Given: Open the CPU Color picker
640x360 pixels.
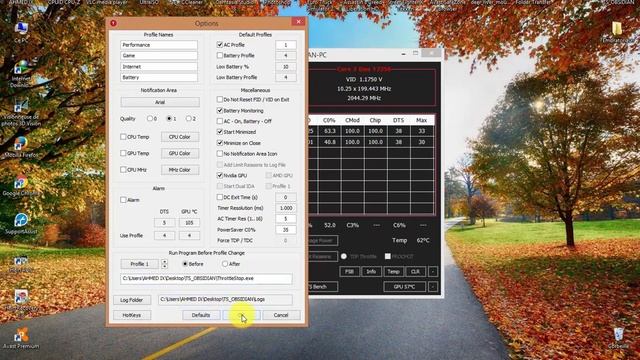Looking at the screenshot, I should pyautogui.click(x=180, y=137).
